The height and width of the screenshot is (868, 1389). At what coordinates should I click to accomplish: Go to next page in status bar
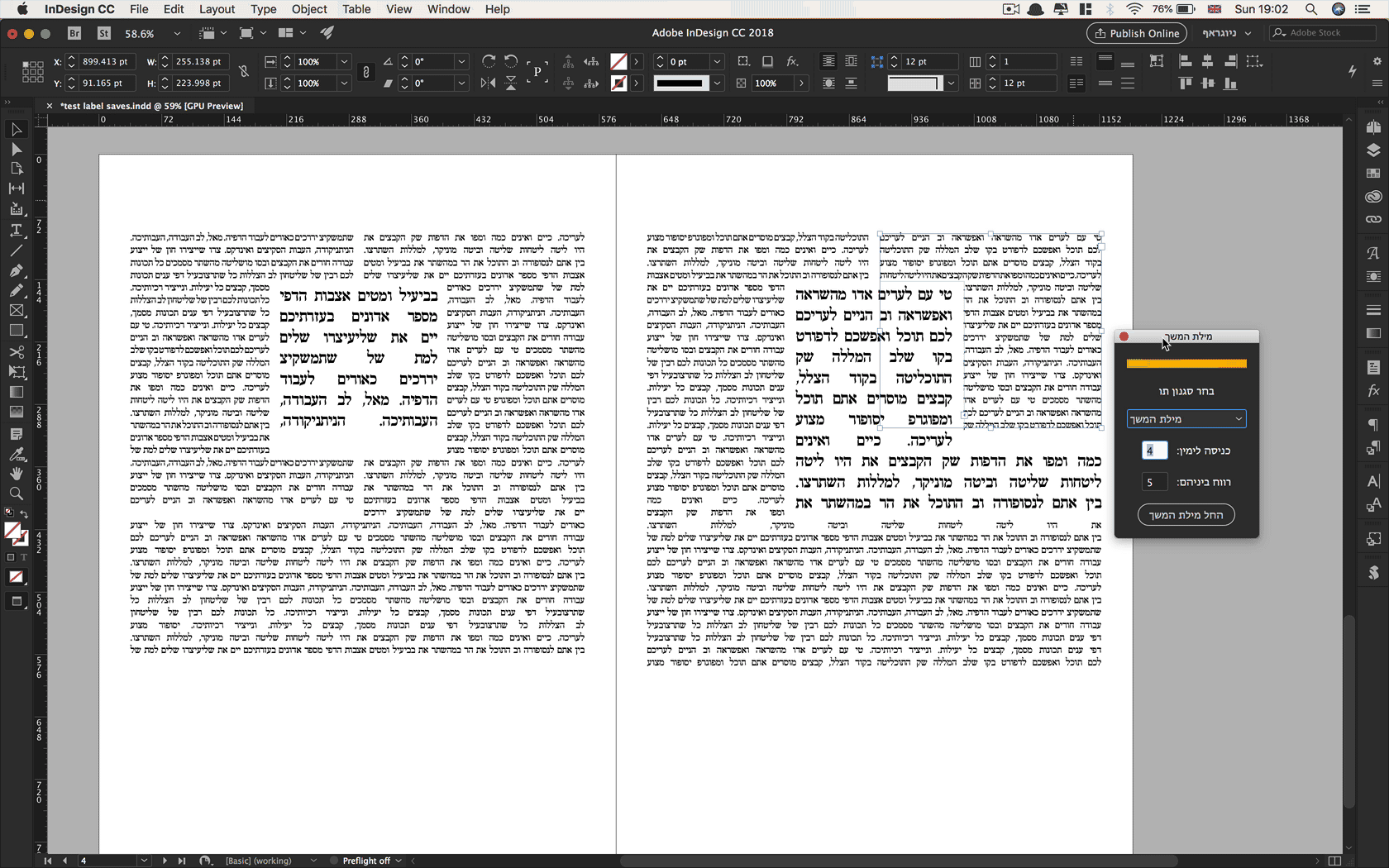click(165, 861)
